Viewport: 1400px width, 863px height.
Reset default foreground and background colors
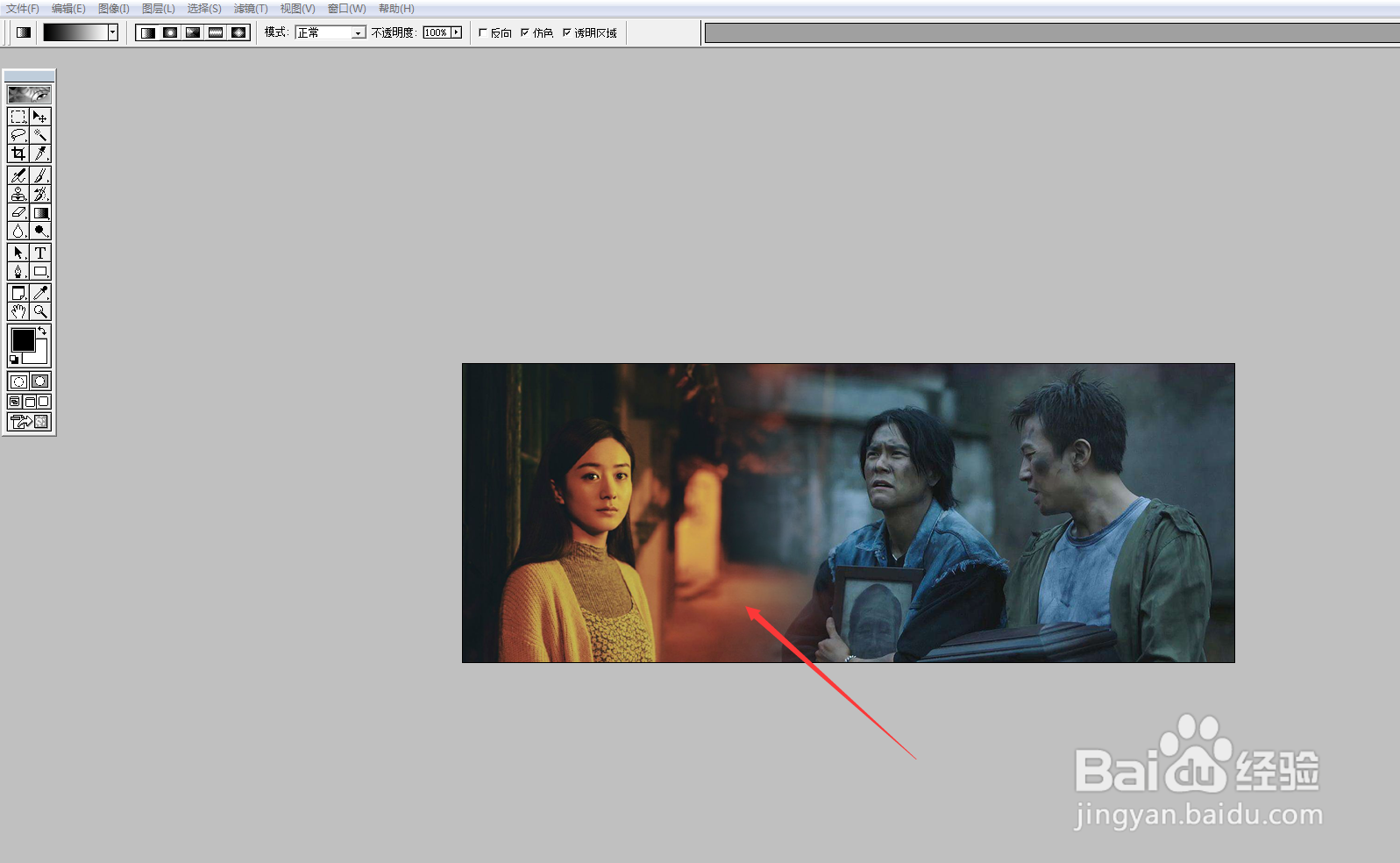coord(14,360)
